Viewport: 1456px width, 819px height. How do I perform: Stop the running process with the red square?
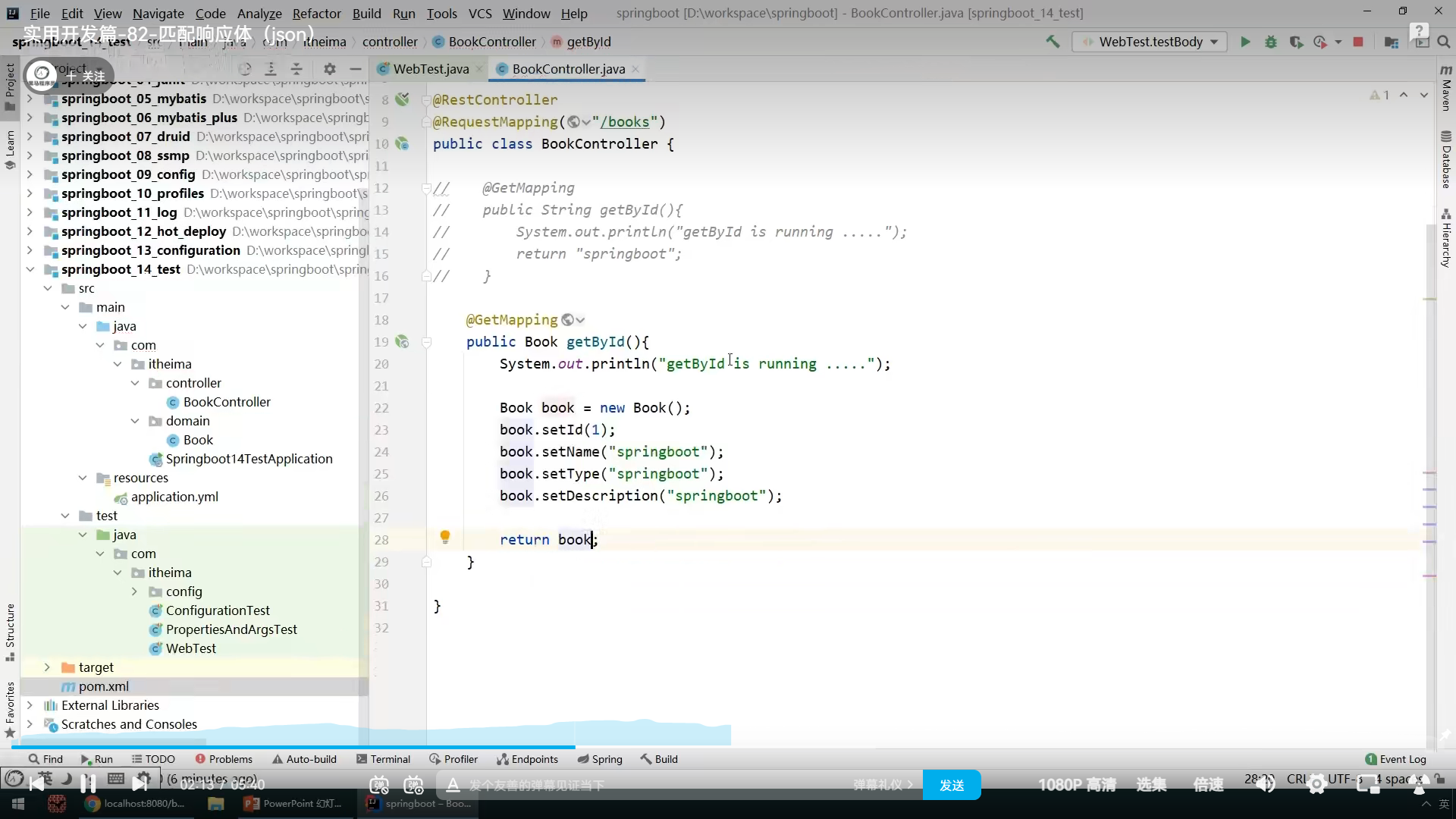[x=1358, y=42]
